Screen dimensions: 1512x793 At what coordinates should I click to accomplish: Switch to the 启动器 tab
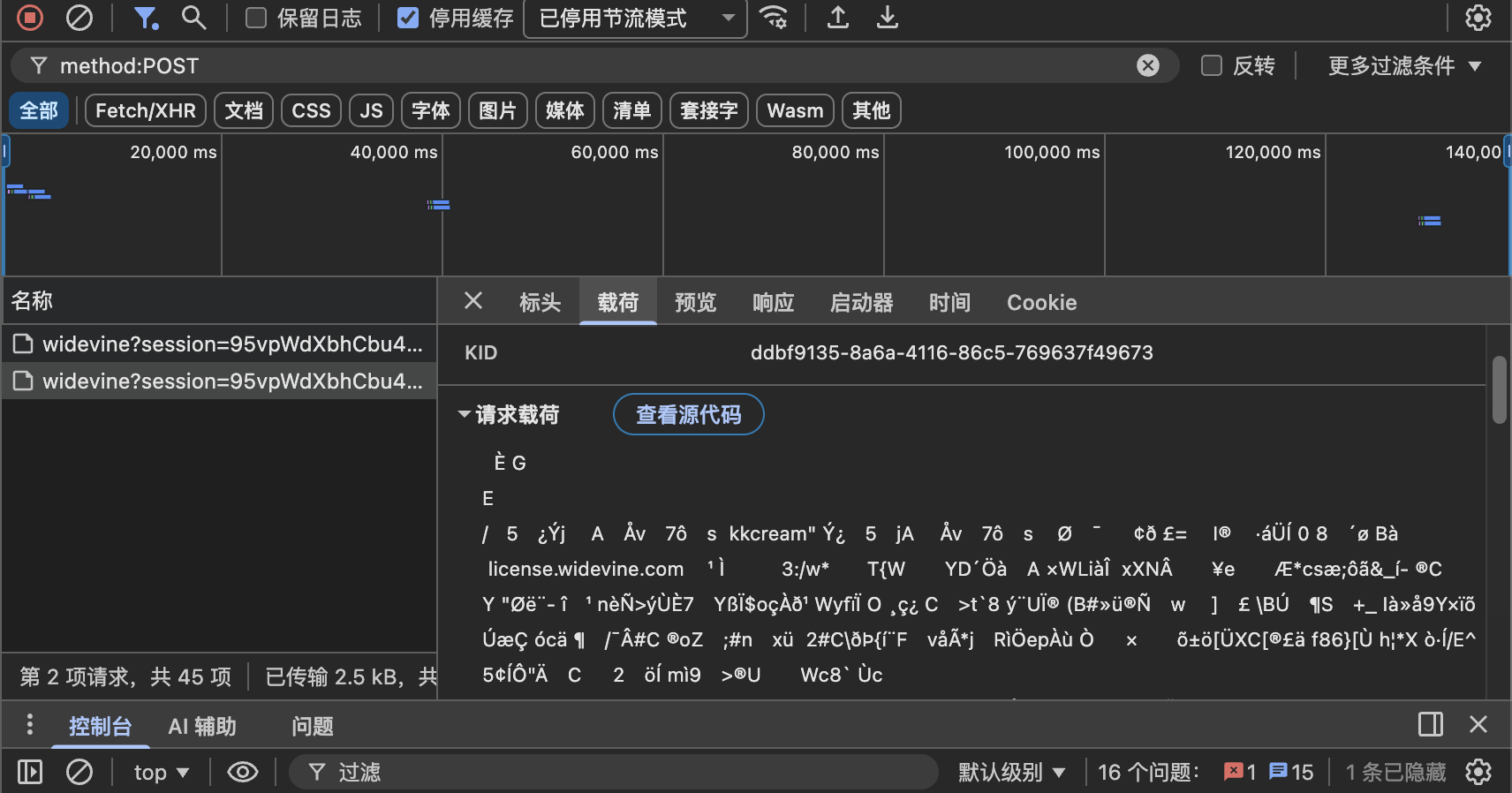click(x=862, y=303)
